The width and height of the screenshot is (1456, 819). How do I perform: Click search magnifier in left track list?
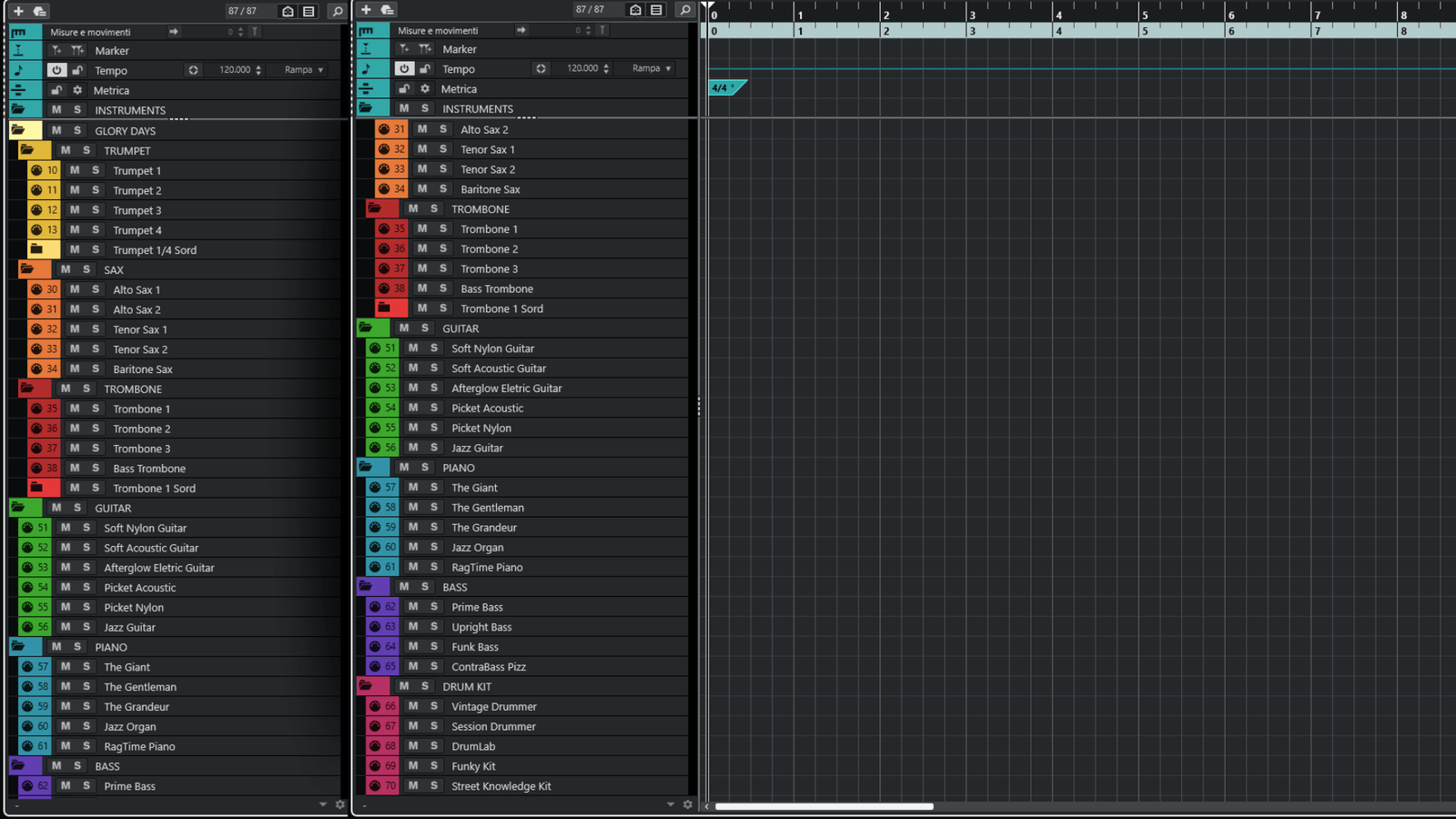click(x=338, y=11)
